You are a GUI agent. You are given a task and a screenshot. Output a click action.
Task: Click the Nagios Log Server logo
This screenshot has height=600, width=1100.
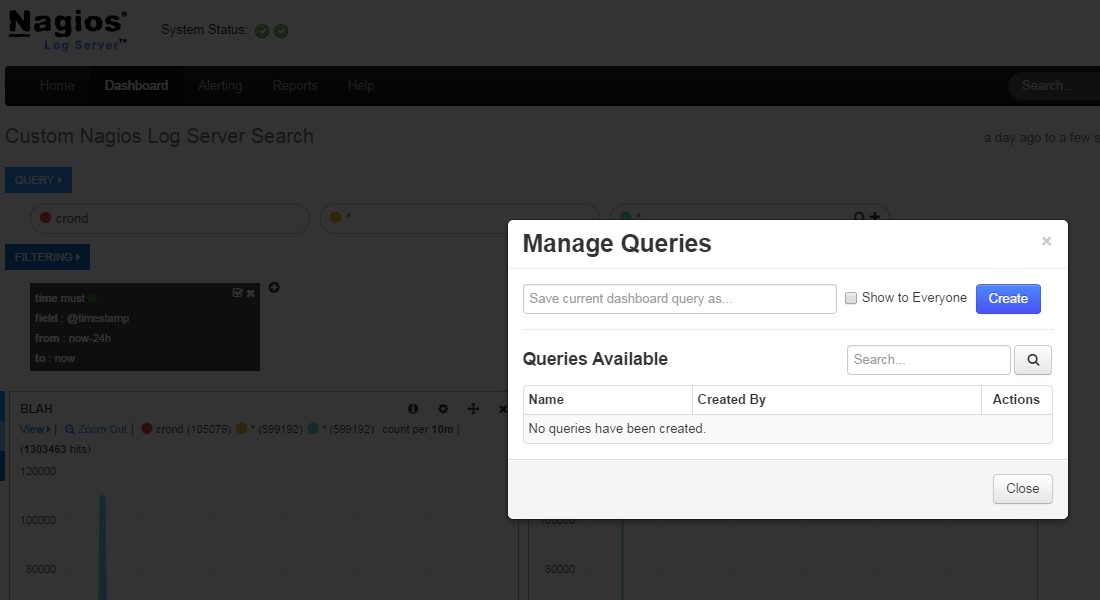[68, 30]
